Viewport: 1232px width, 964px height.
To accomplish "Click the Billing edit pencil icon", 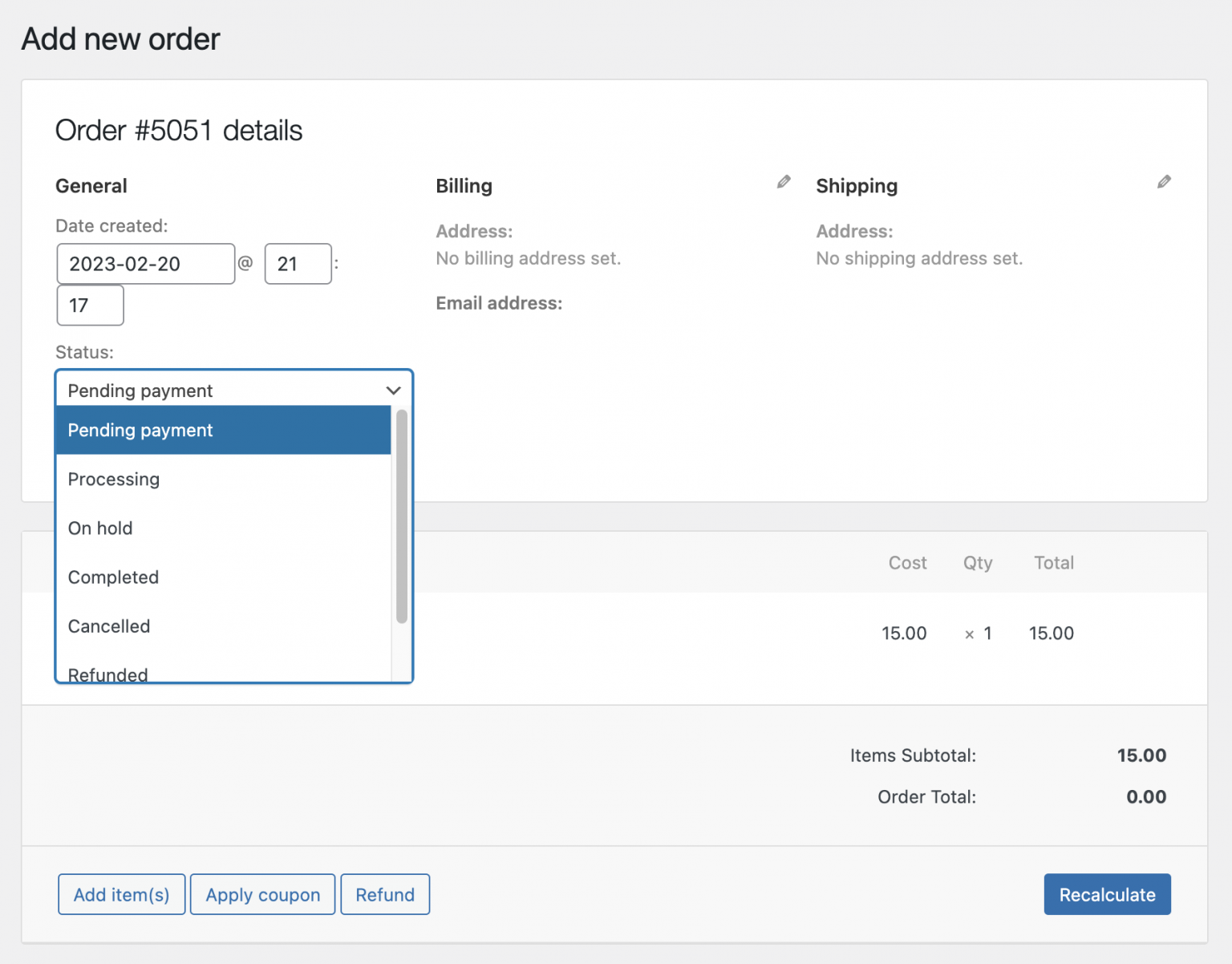I will (784, 182).
